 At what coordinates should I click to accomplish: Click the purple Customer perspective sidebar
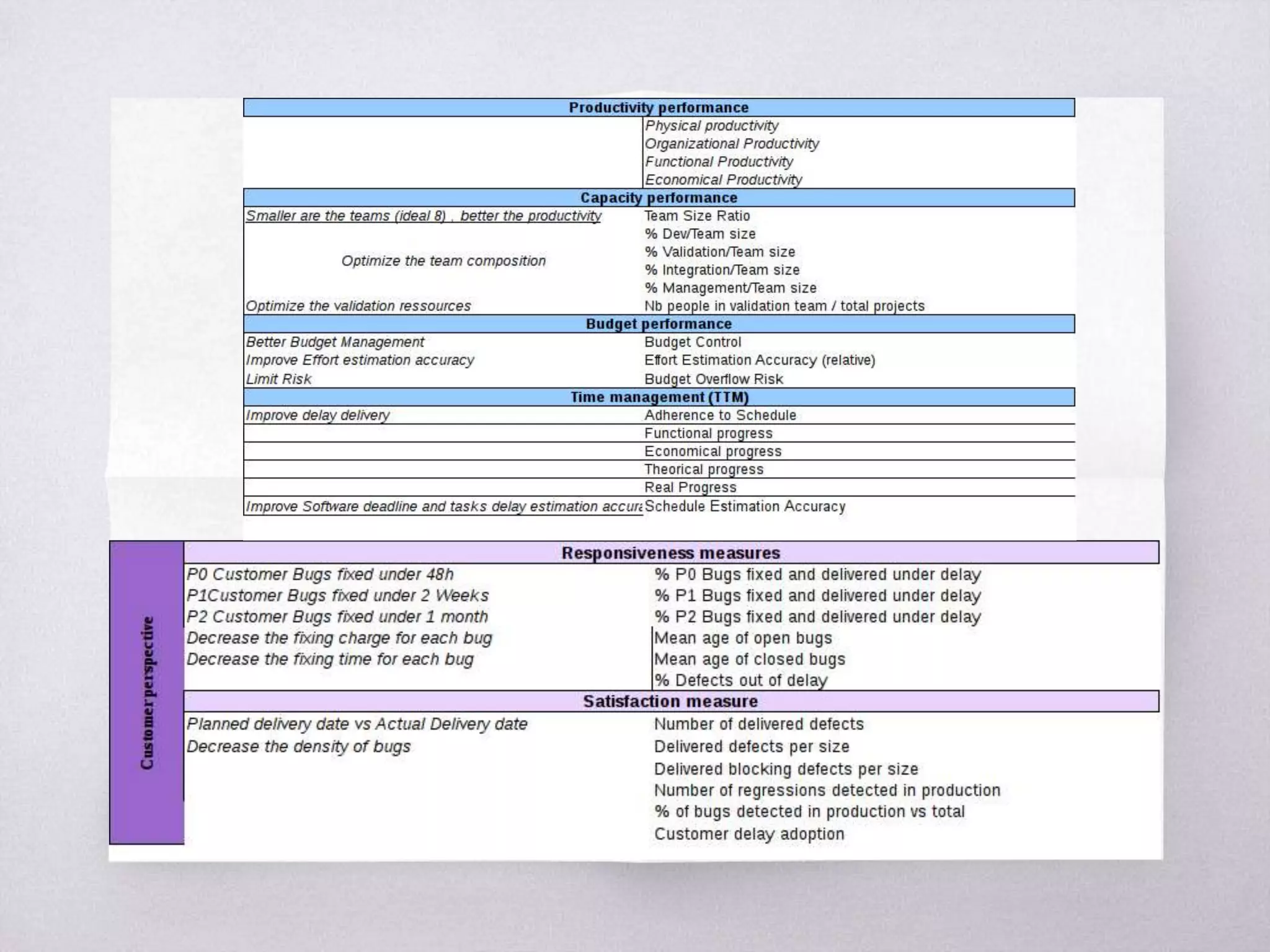click(146, 692)
